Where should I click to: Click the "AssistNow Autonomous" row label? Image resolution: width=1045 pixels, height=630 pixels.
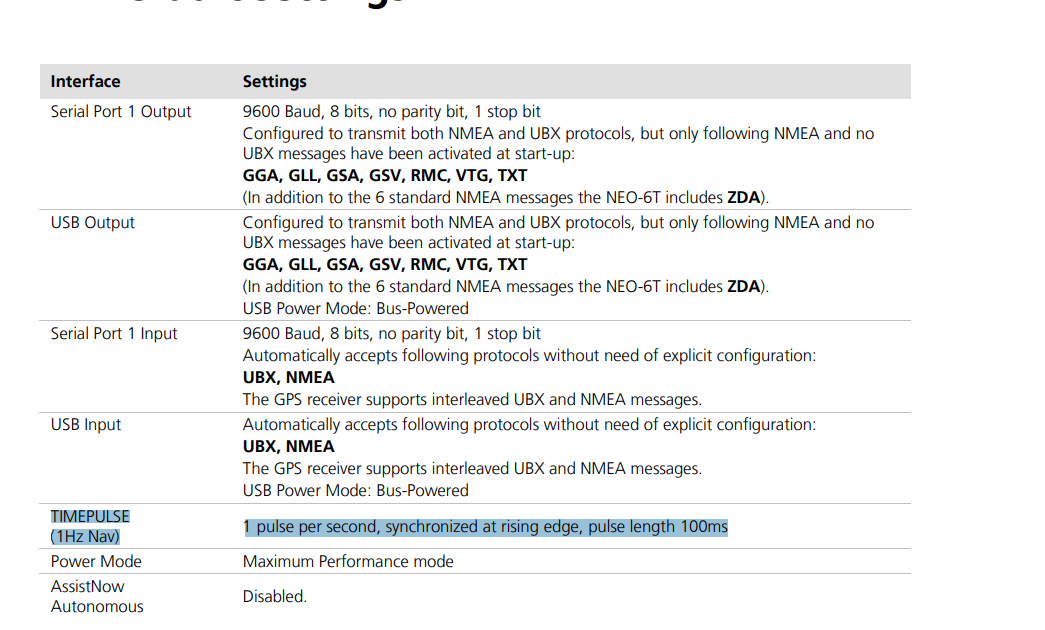tap(97, 596)
